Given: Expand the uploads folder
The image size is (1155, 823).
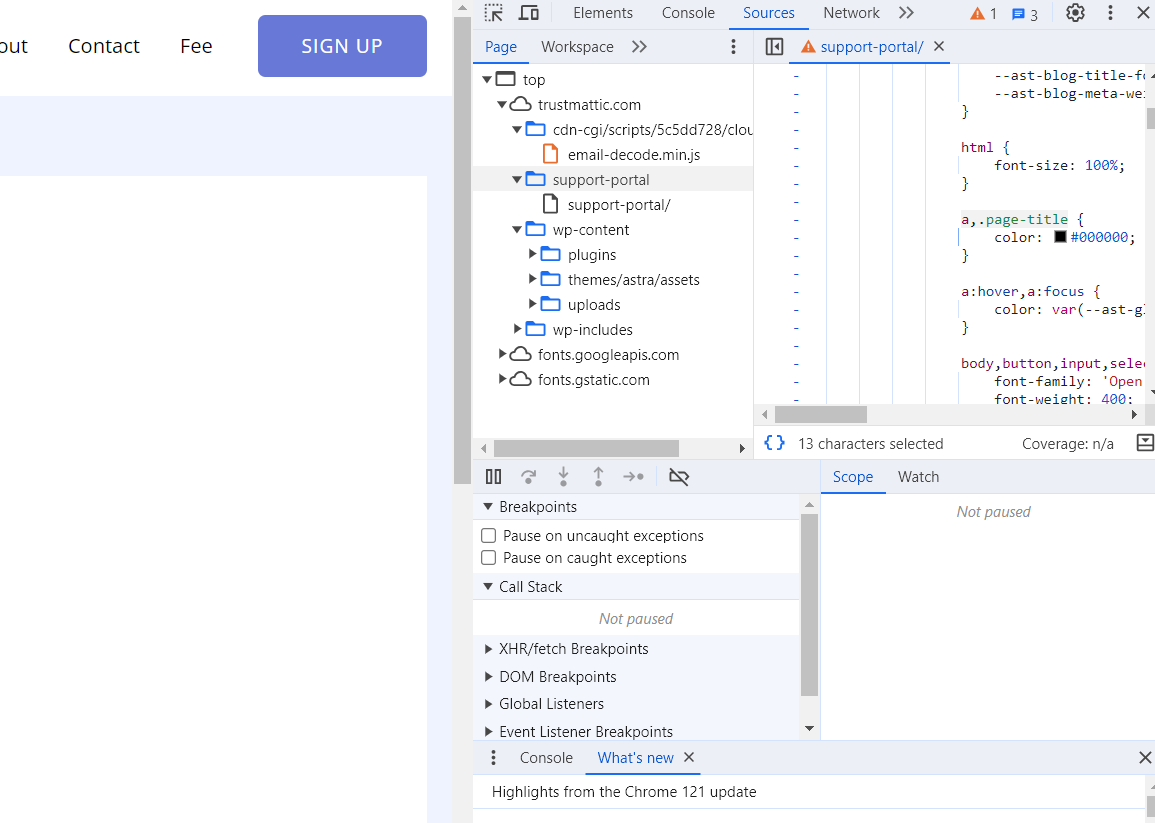Looking at the screenshot, I should pos(533,304).
